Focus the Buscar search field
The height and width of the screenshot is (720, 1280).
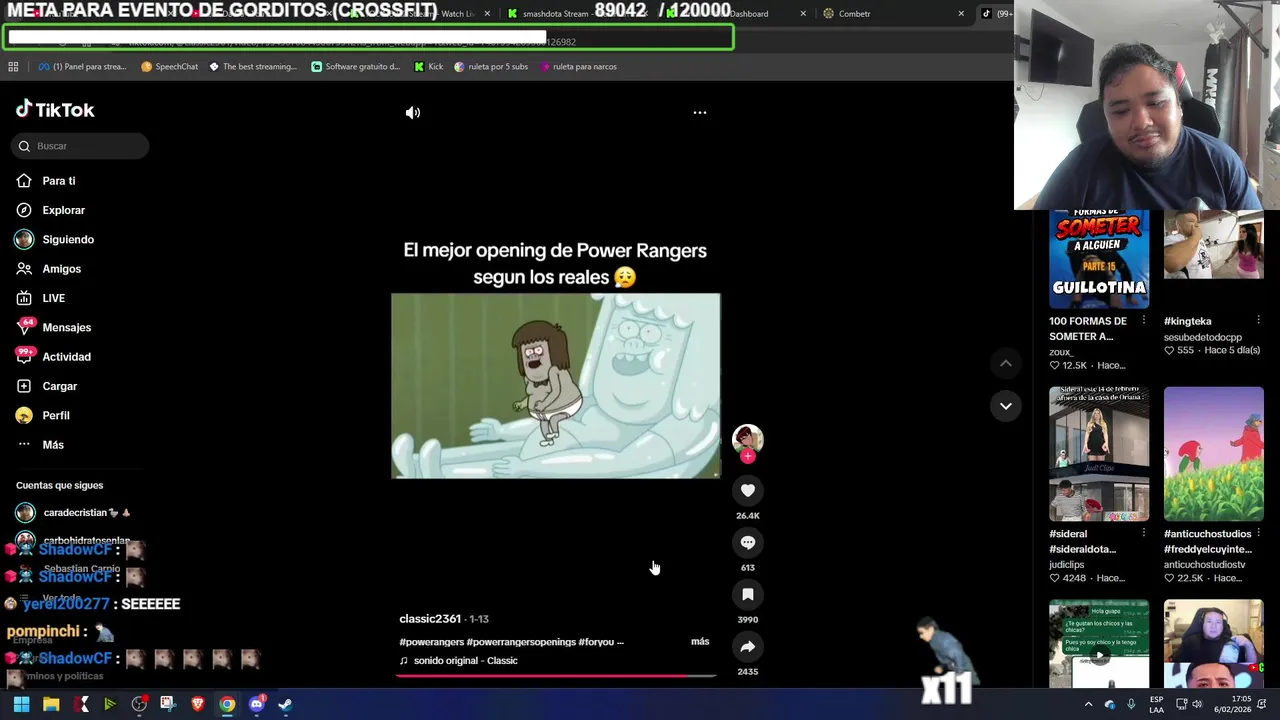click(x=80, y=146)
